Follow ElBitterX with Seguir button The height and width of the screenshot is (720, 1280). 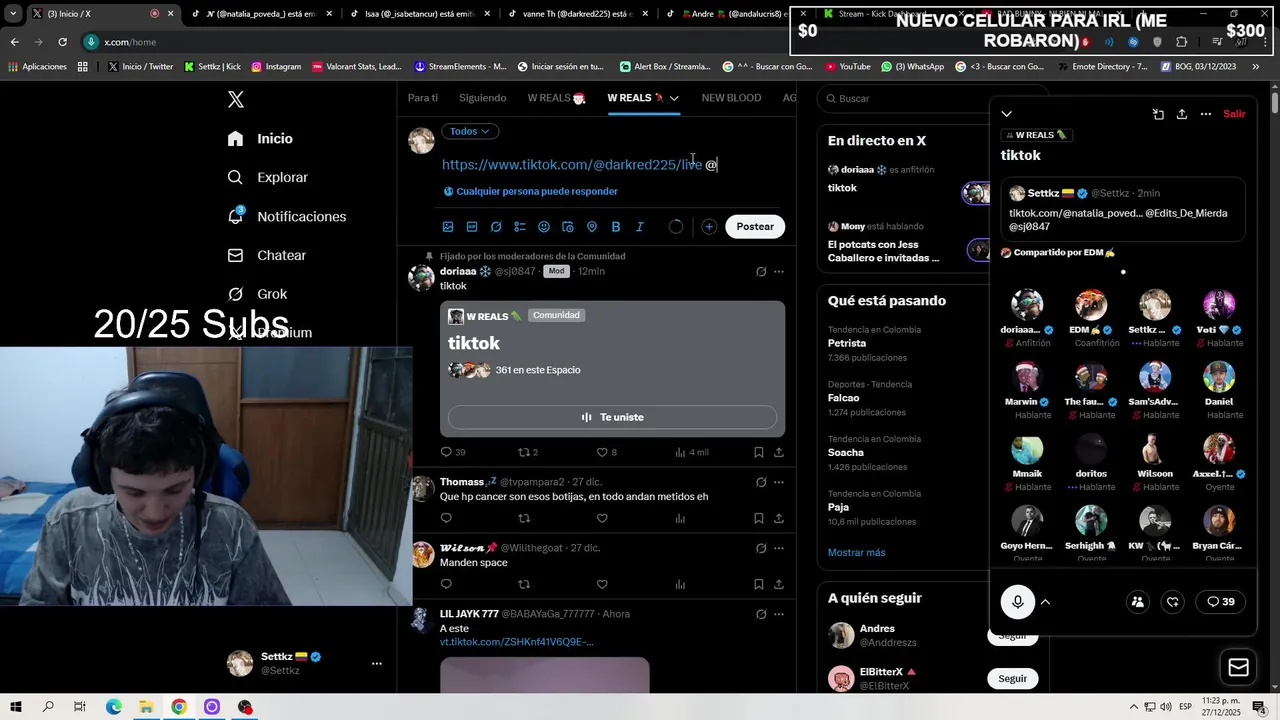click(x=1012, y=679)
